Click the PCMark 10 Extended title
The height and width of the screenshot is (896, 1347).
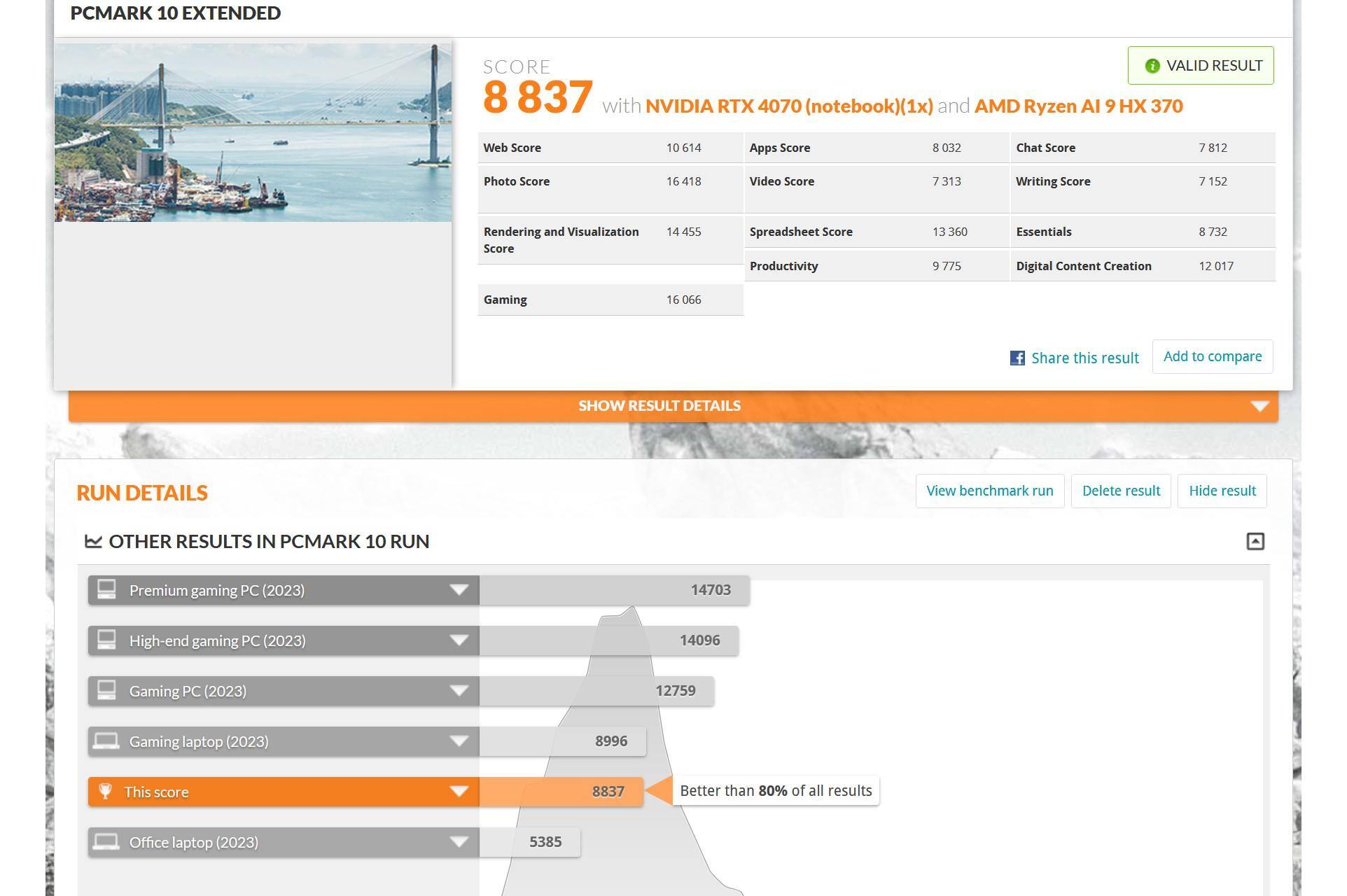pos(176,13)
